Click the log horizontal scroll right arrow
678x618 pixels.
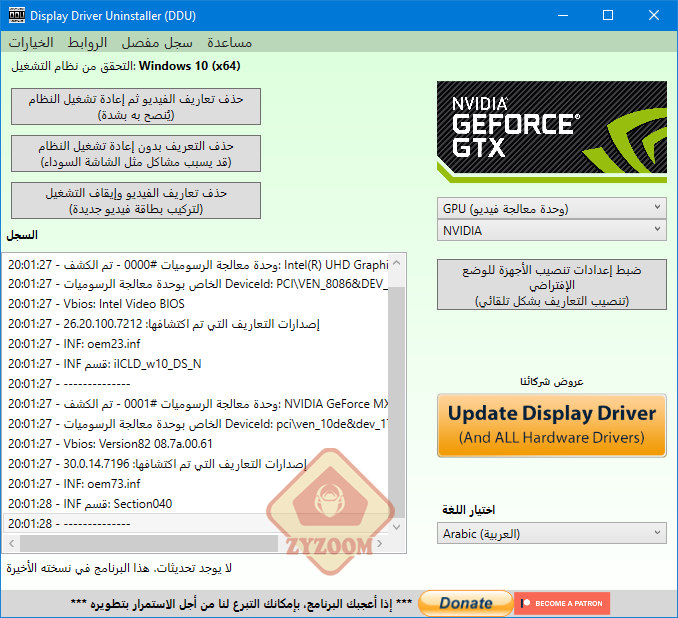[x=380, y=543]
